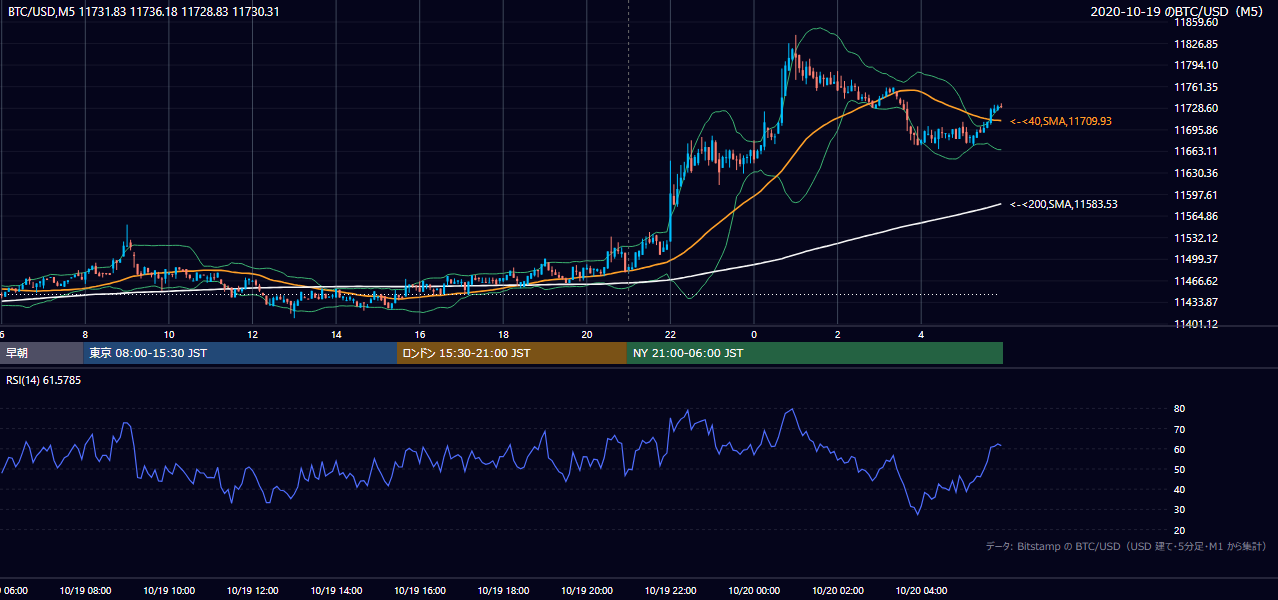The image size is (1278, 600).
Task: Click price axis value 11466.62
Action: point(1196,281)
